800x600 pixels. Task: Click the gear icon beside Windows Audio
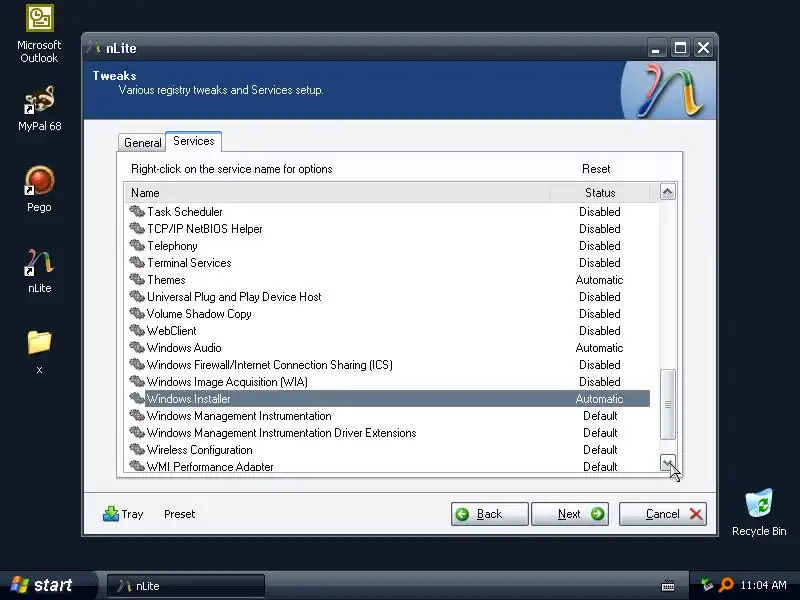coord(137,347)
